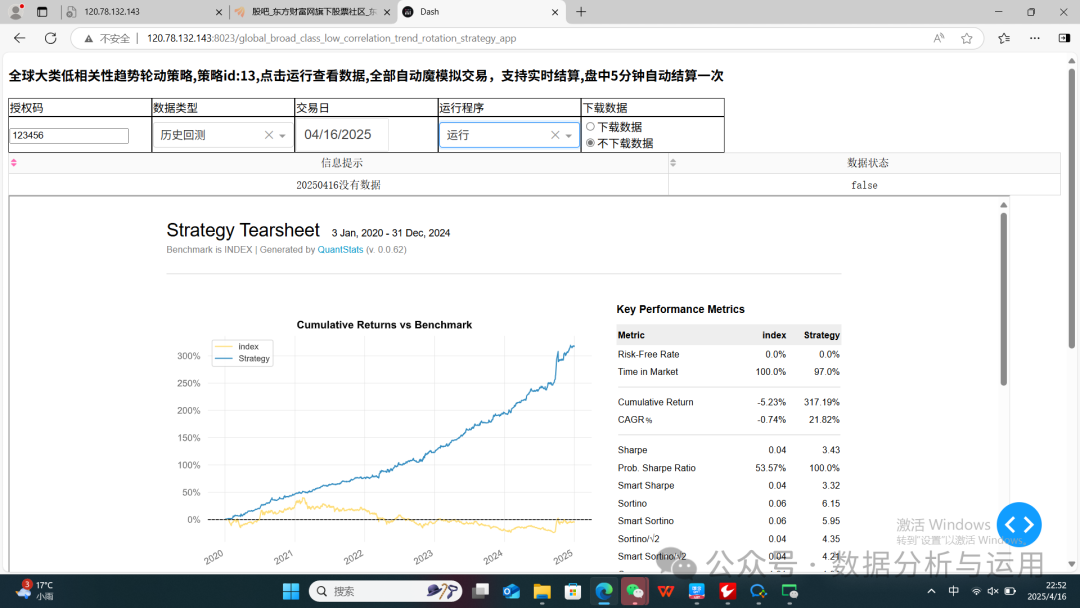Image resolution: width=1080 pixels, height=608 pixels.
Task: Clear the 运行 dropdown selection
Action: 555,135
